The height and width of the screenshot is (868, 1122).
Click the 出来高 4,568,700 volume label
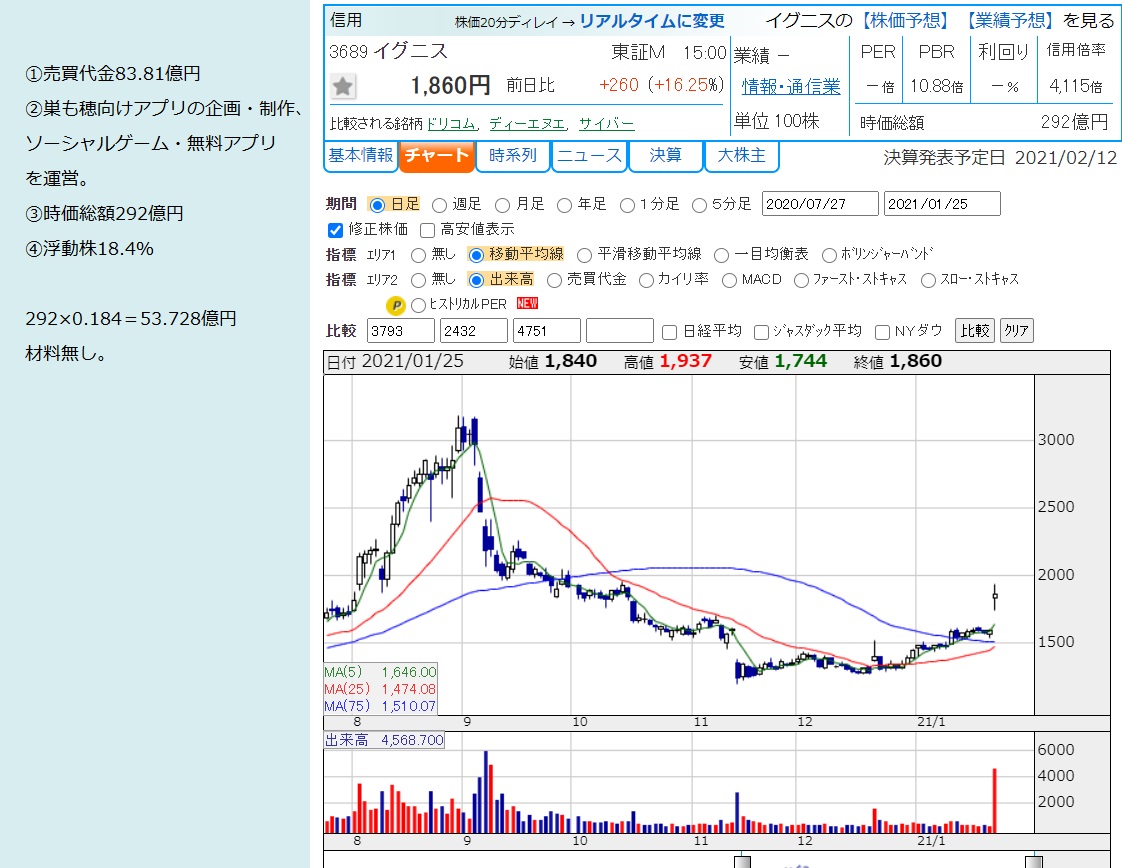[x=384, y=740]
